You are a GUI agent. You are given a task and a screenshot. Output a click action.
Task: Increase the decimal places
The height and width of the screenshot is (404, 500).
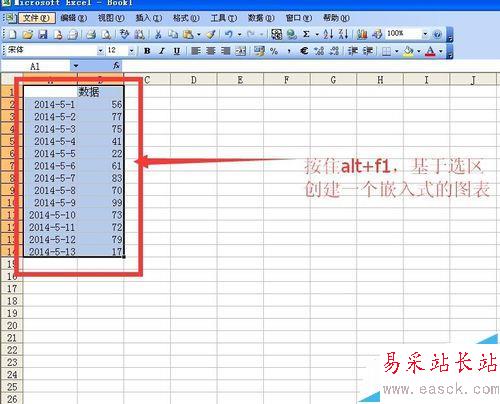point(319,51)
